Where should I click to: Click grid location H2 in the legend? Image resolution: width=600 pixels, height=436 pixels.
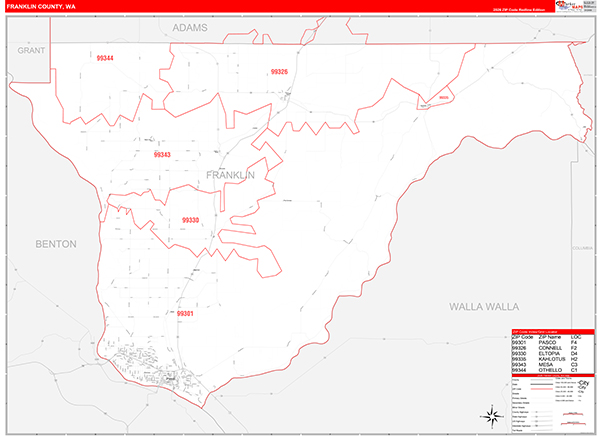coord(574,359)
